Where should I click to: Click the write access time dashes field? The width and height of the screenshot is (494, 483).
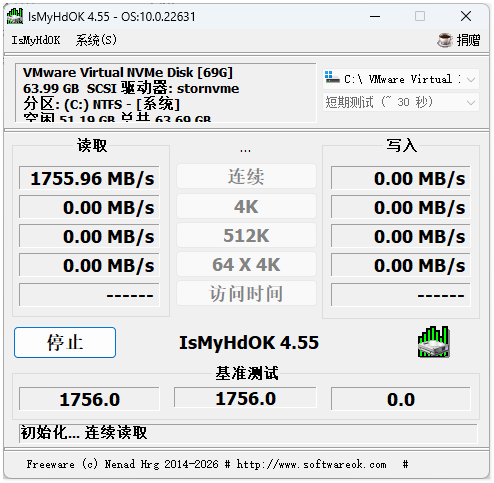tap(401, 295)
